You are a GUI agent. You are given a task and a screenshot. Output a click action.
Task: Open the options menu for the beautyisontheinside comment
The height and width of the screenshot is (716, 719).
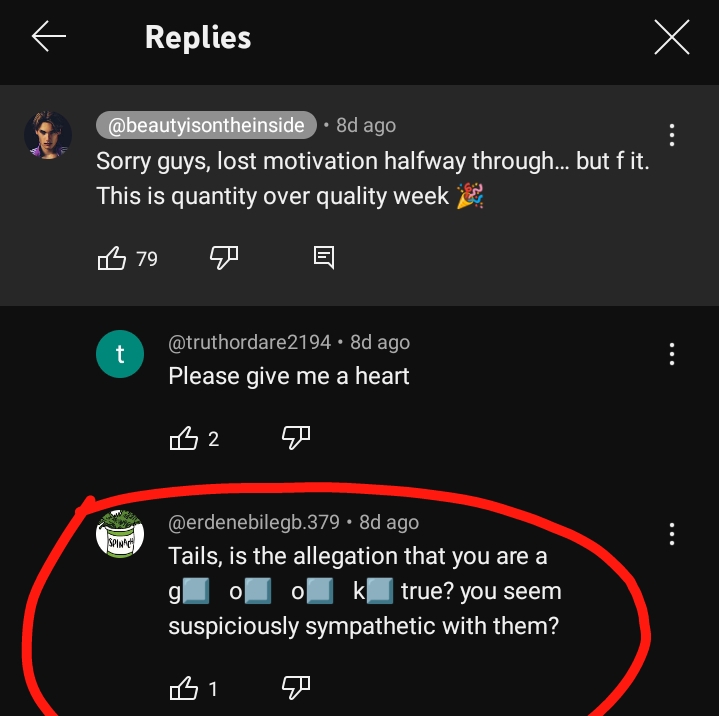[x=671, y=135]
